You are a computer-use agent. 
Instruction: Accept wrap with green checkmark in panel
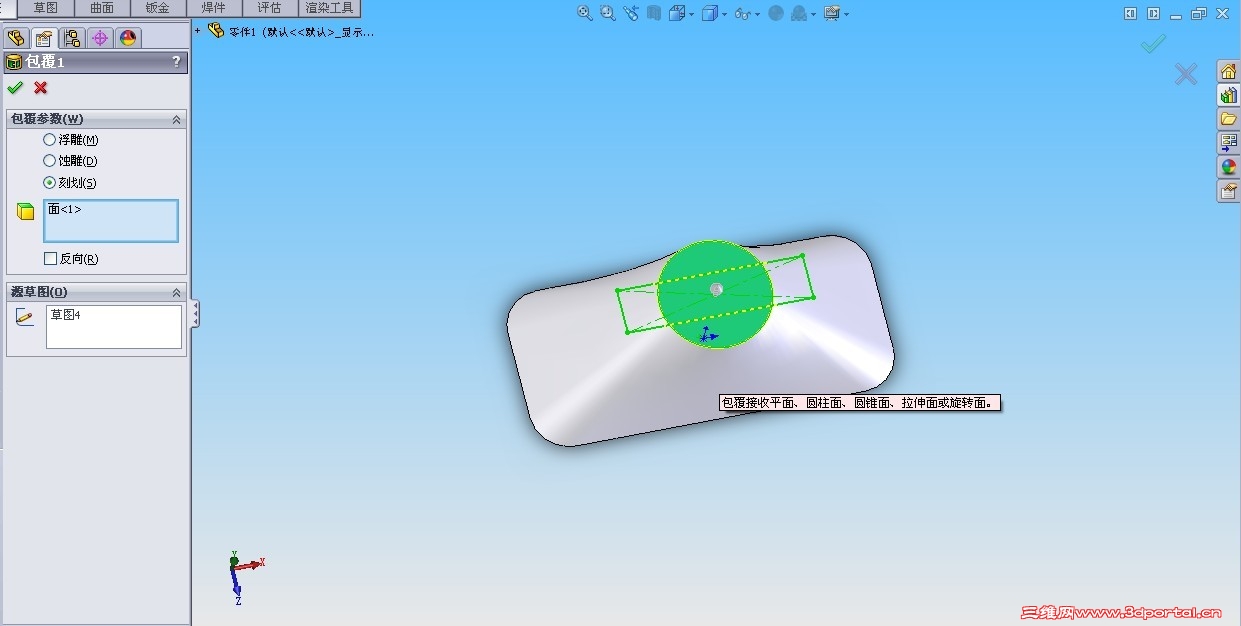pyautogui.click(x=15, y=88)
